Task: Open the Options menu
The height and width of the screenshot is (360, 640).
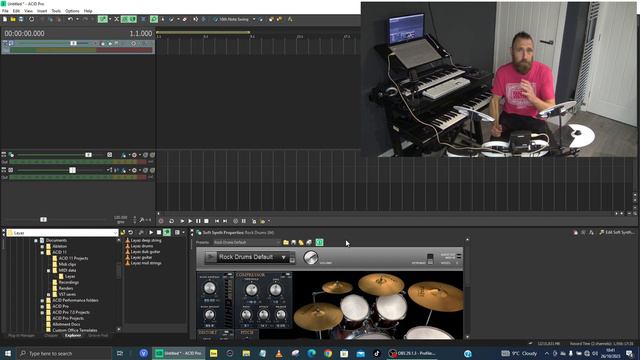Action: pyautogui.click(x=72, y=11)
